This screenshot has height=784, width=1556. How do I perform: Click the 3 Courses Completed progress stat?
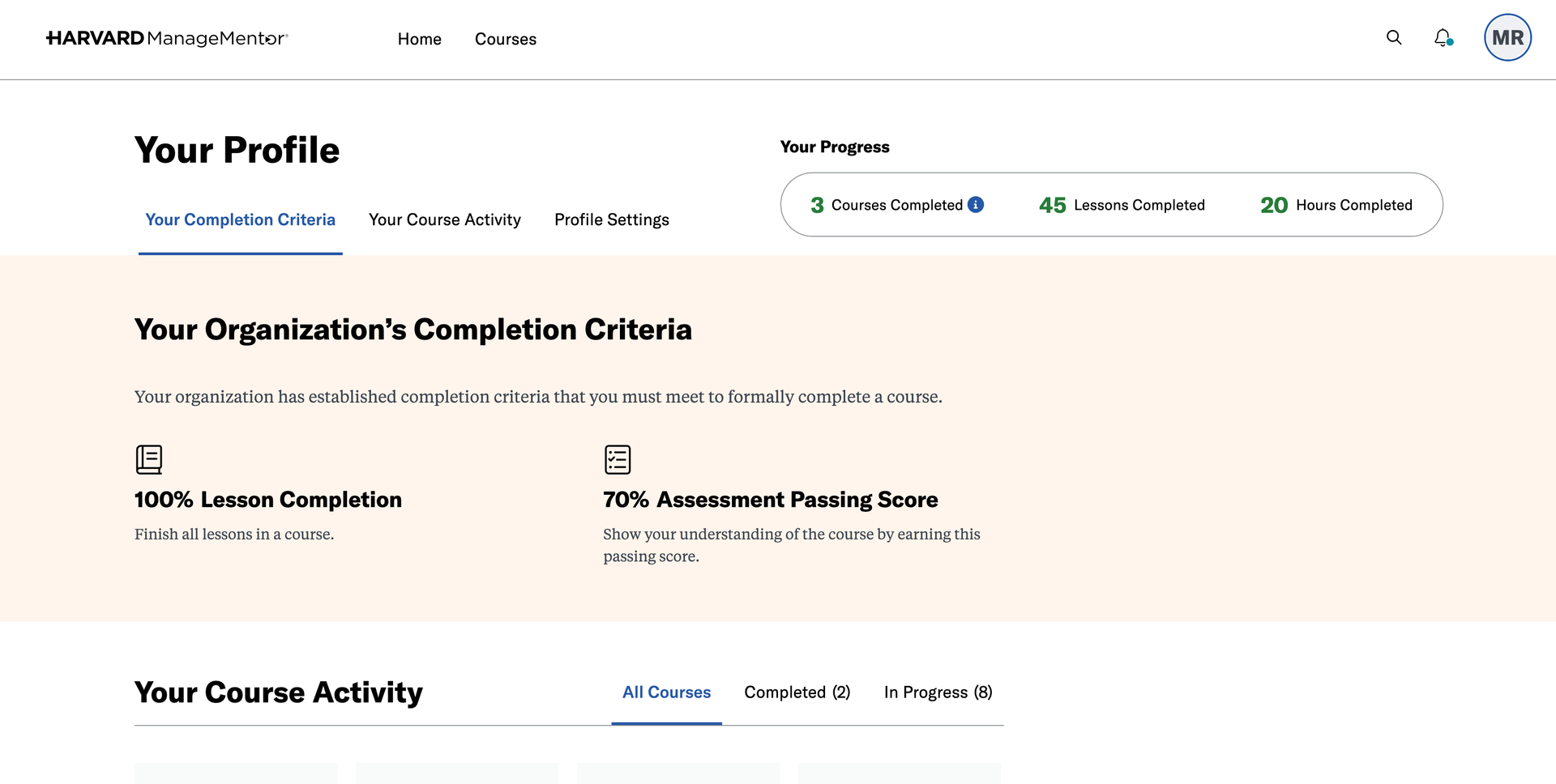click(885, 205)
